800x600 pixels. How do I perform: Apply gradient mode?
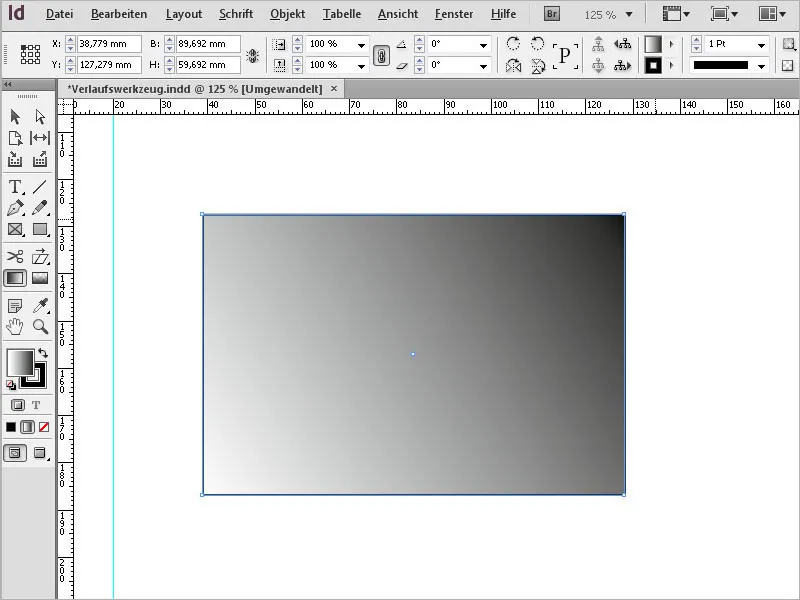27,427
